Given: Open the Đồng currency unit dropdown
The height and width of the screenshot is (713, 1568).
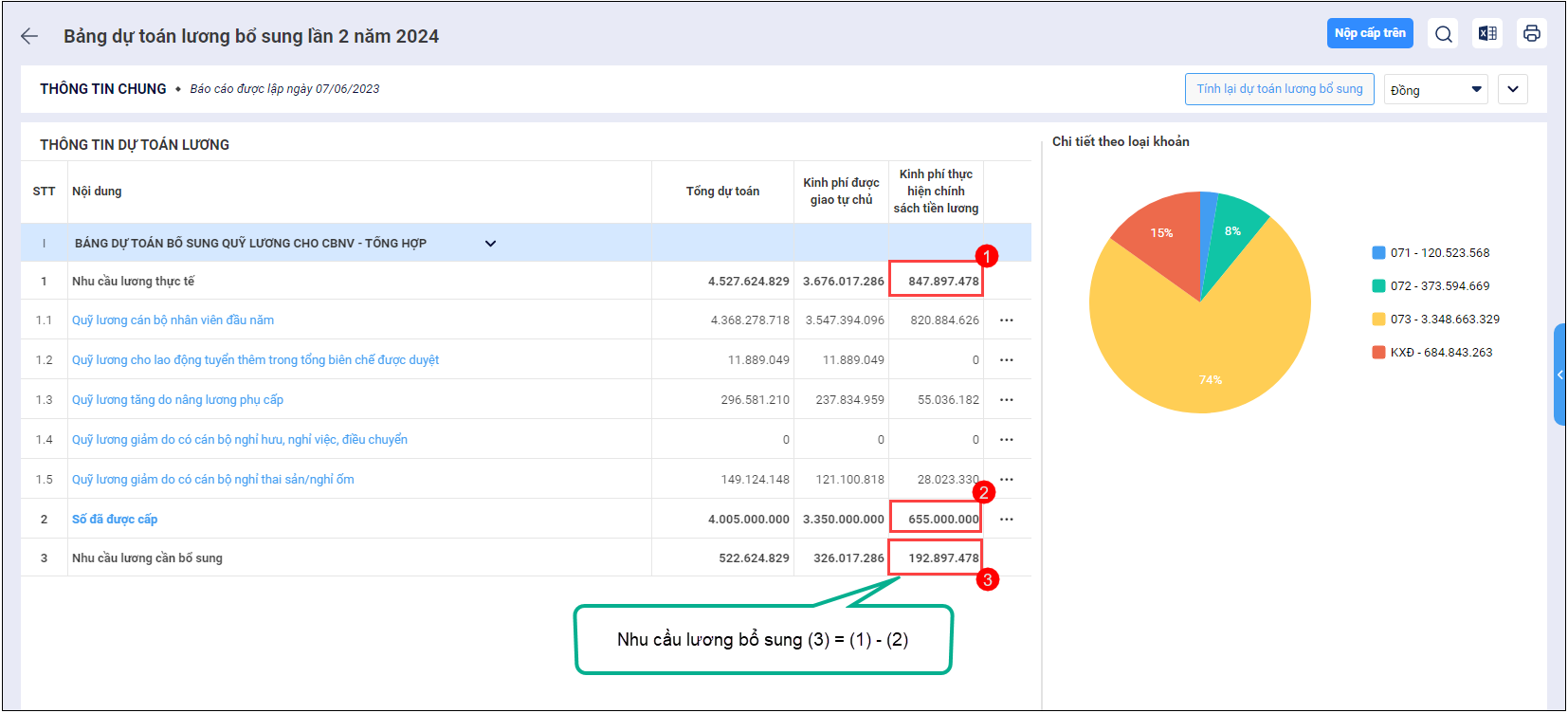Looking at the screenshot, I should tap(1435, 90).
